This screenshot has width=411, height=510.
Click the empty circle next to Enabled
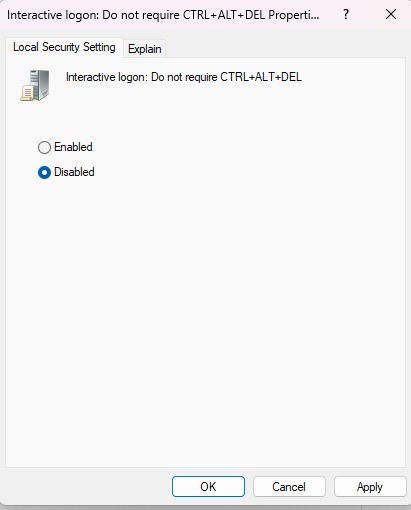point(44,147)
